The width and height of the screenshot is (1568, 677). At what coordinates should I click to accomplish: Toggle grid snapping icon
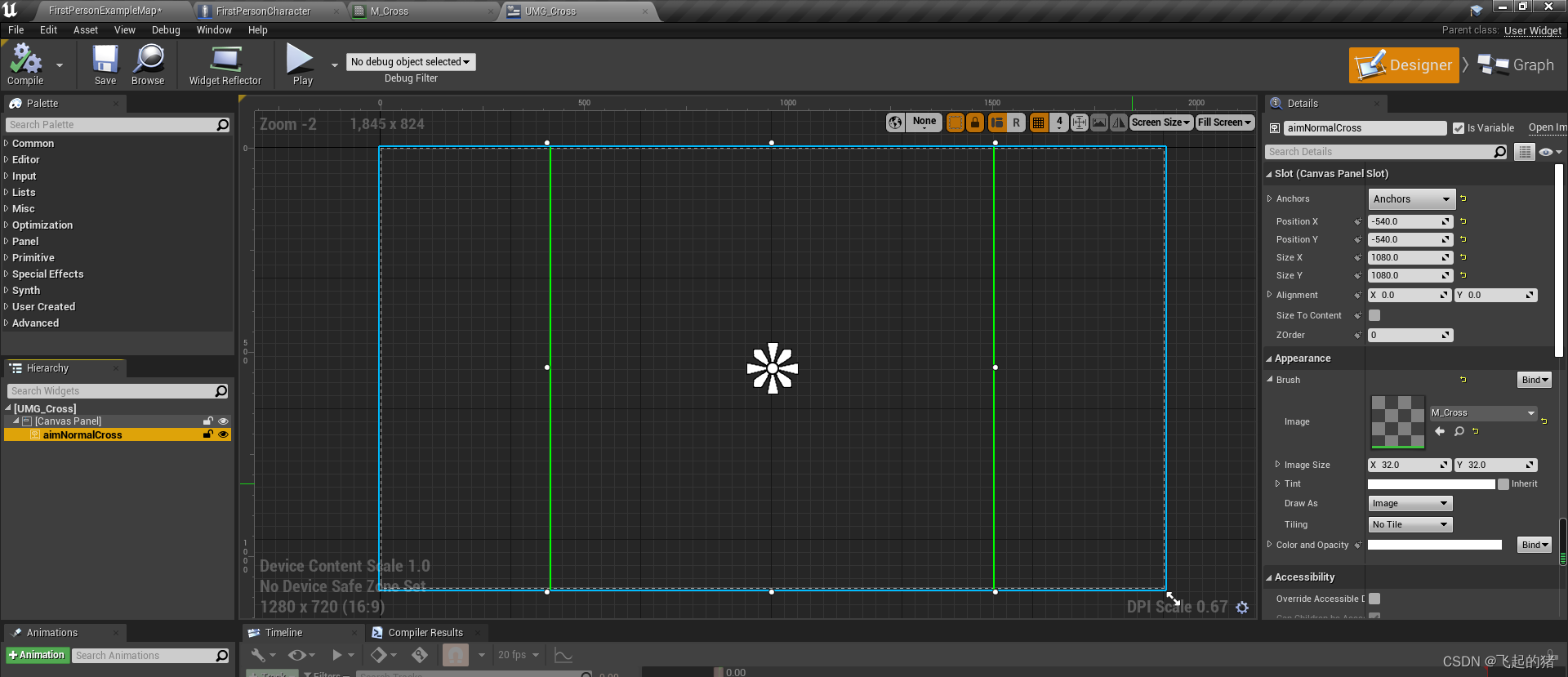coord(1038,122)
